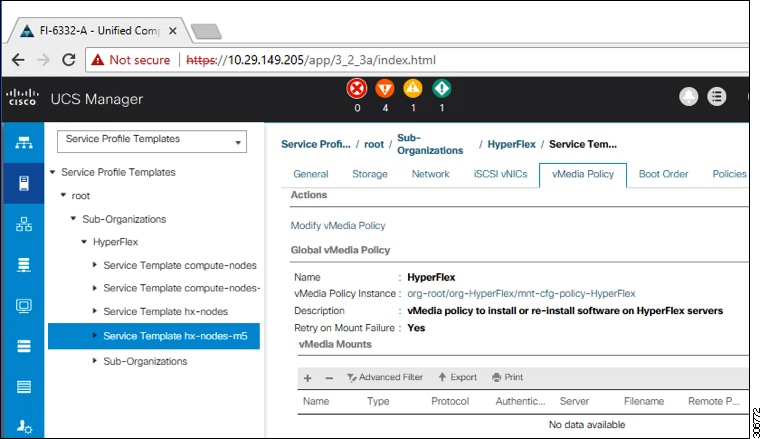Open the Equipment sidebar icon
This screenshot has height=439, width=762.
(x=23, y=143)
